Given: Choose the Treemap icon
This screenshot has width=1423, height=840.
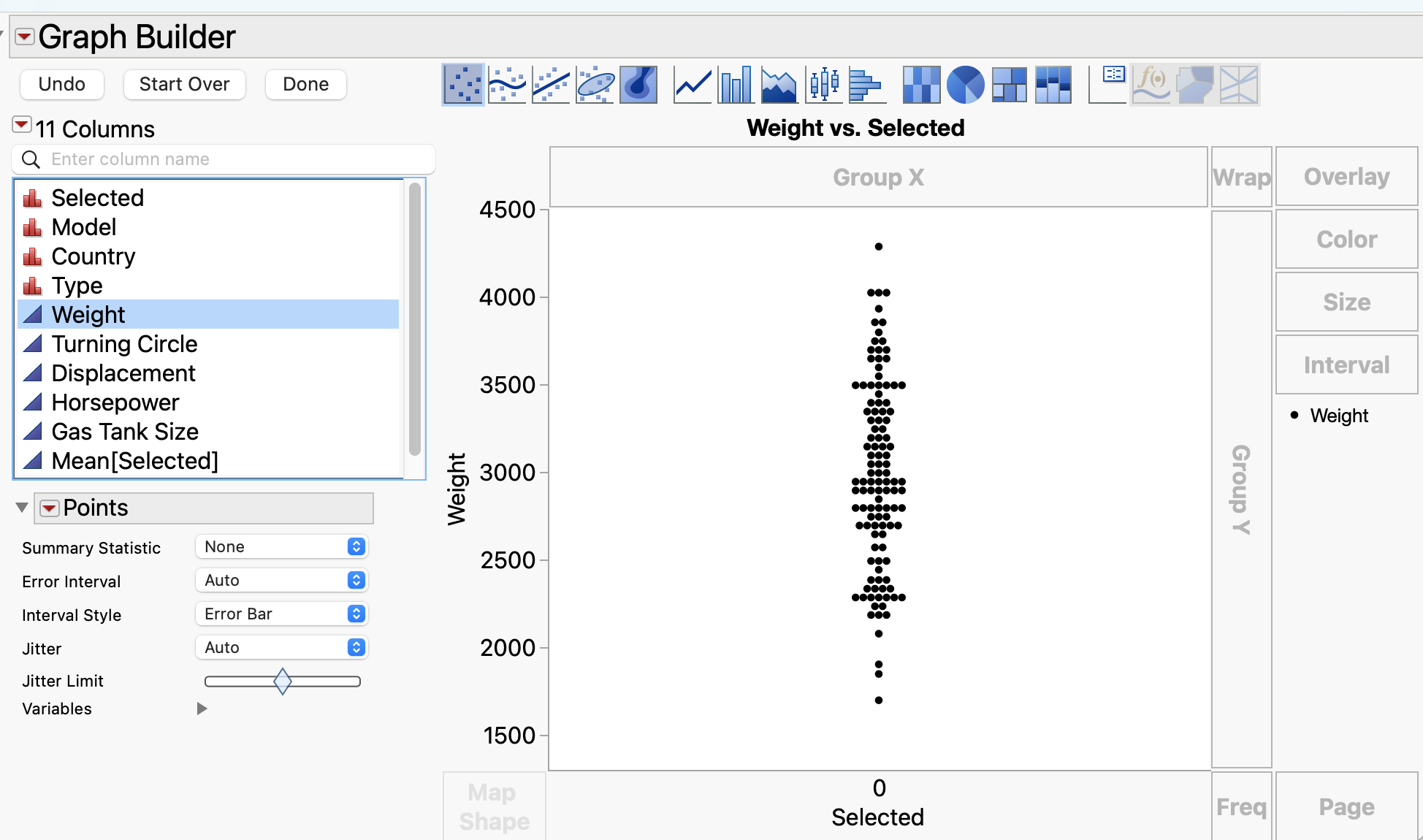Looking at the screenshot, I should [1010, 85].
